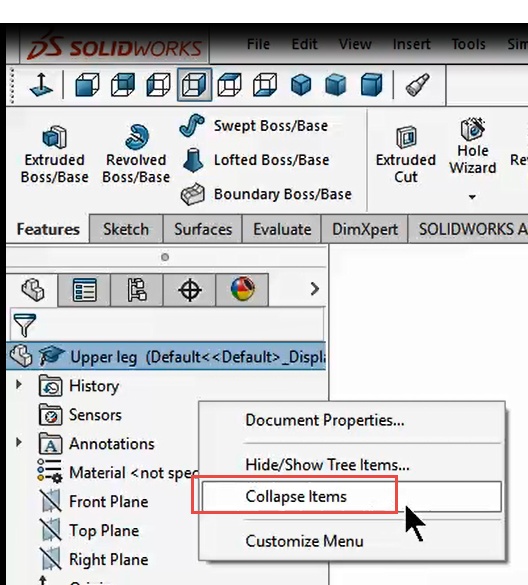Switch to the Evaluate tab
Viewport: 528px width, 585px height.
(x=282, y=229)
